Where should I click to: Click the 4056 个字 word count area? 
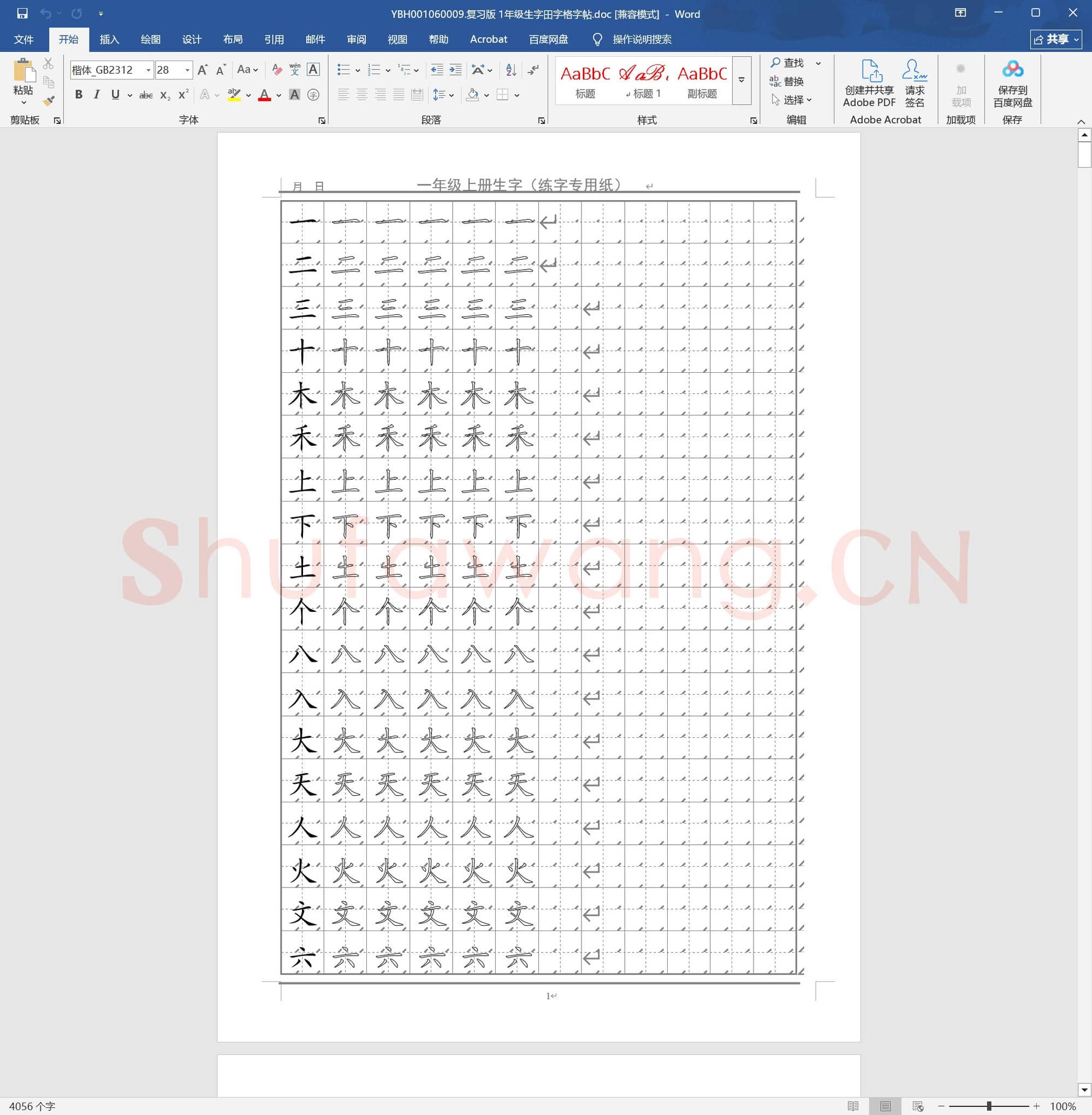pyautogui.click(x=33, y=1105)
